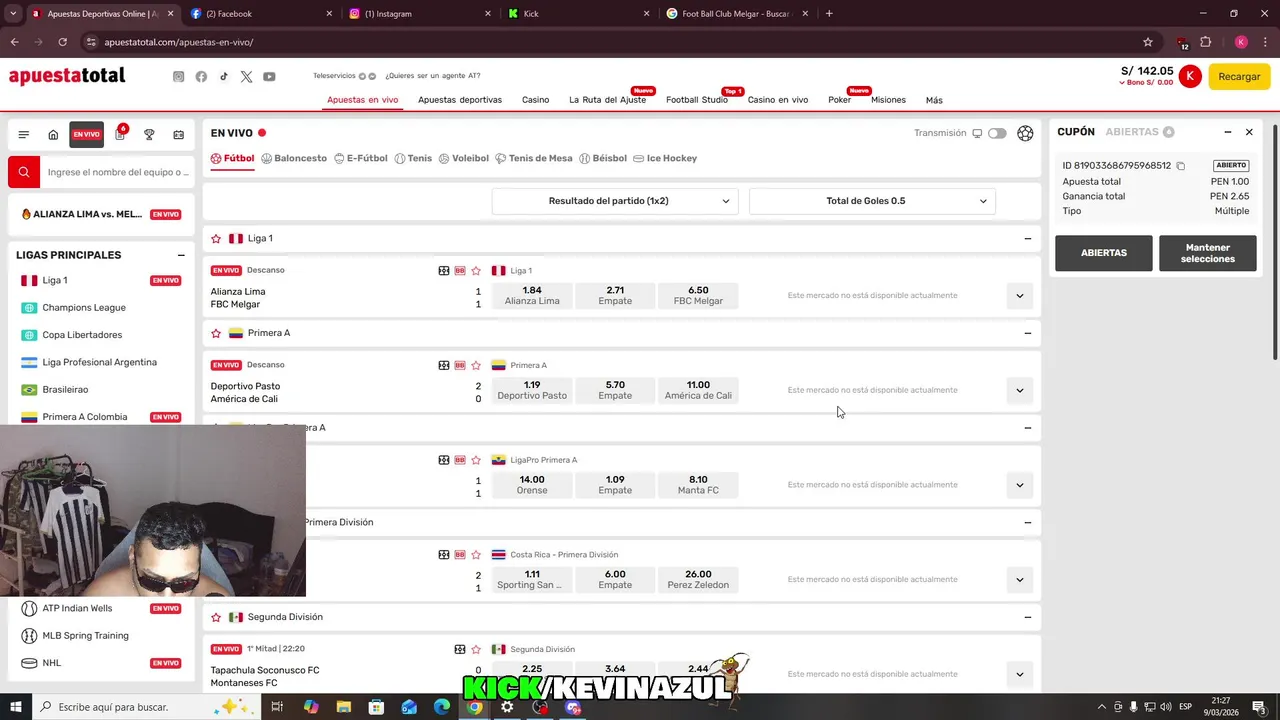1280x720 pixels.
Task: Switch to the Tenis sport tab
Action: coord(413,158)
